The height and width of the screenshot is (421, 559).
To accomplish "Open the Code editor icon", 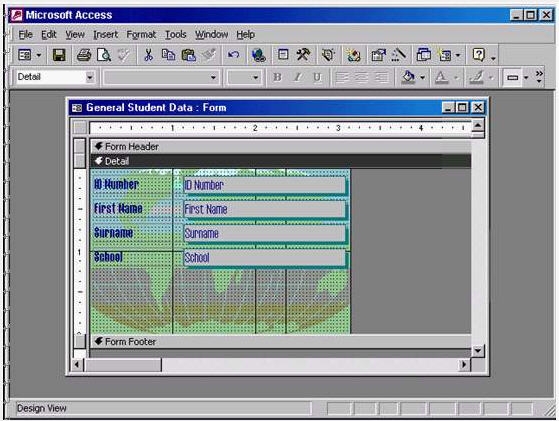I will (x=353, y=55).
